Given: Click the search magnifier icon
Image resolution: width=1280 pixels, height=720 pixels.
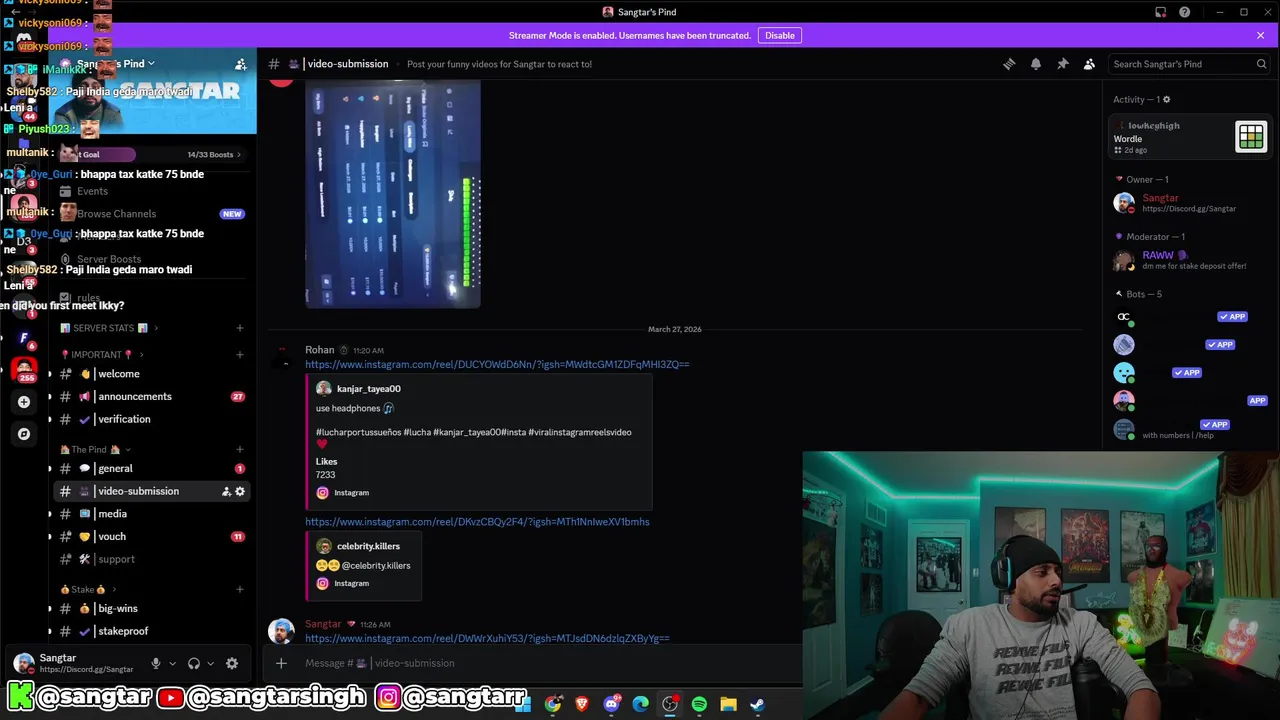Looking at the screenshot, I should tap(1261, 64).
